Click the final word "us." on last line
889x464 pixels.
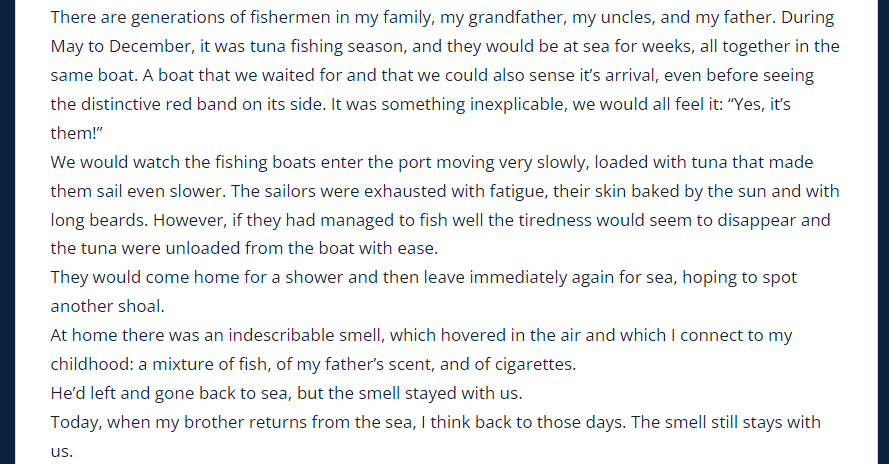coord(61,452)
